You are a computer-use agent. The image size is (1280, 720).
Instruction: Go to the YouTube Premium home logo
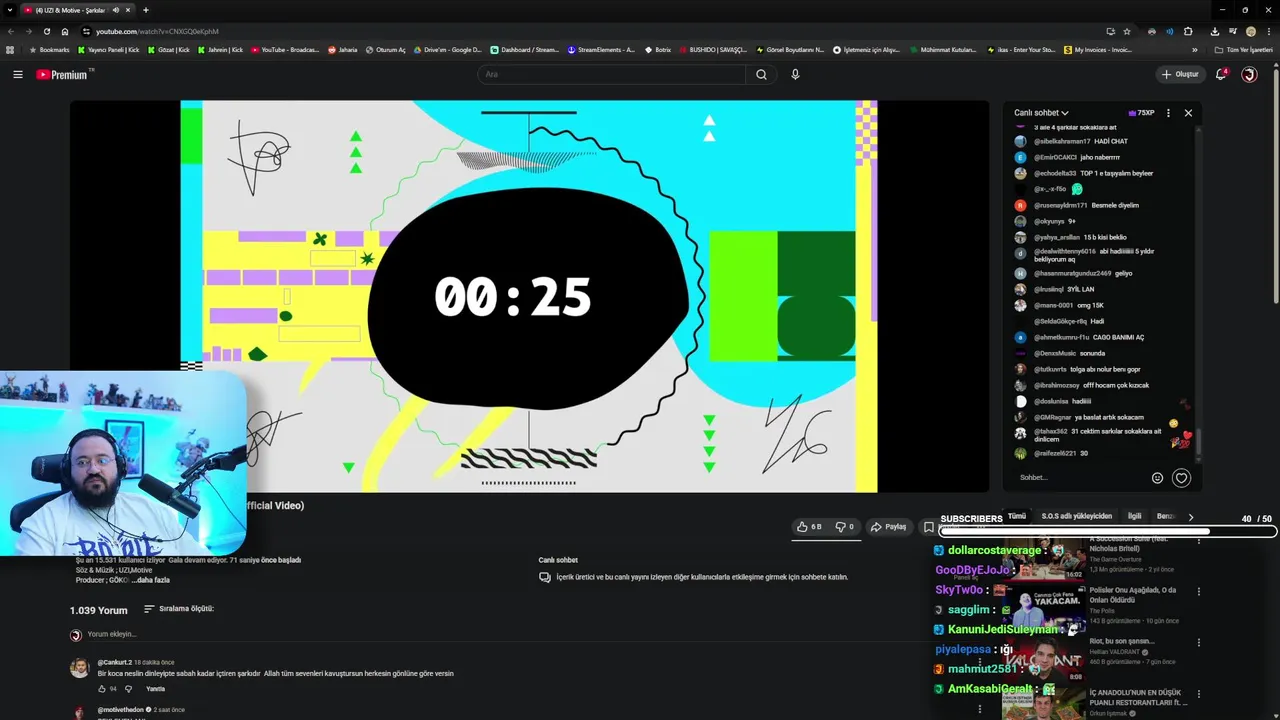coord(62,74)
